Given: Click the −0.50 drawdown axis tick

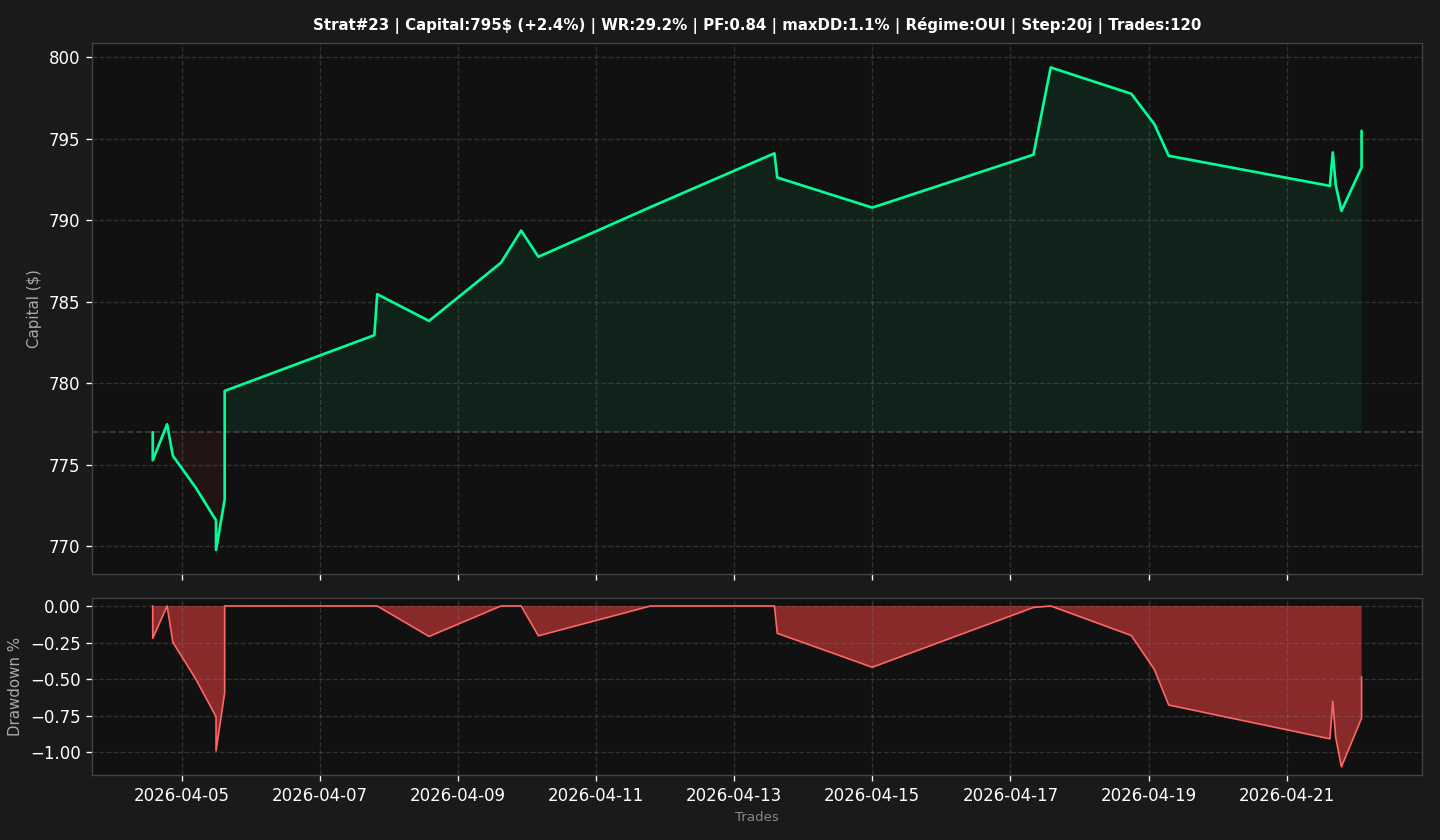Looking at the screenshot, I should [x=56, y=680].
